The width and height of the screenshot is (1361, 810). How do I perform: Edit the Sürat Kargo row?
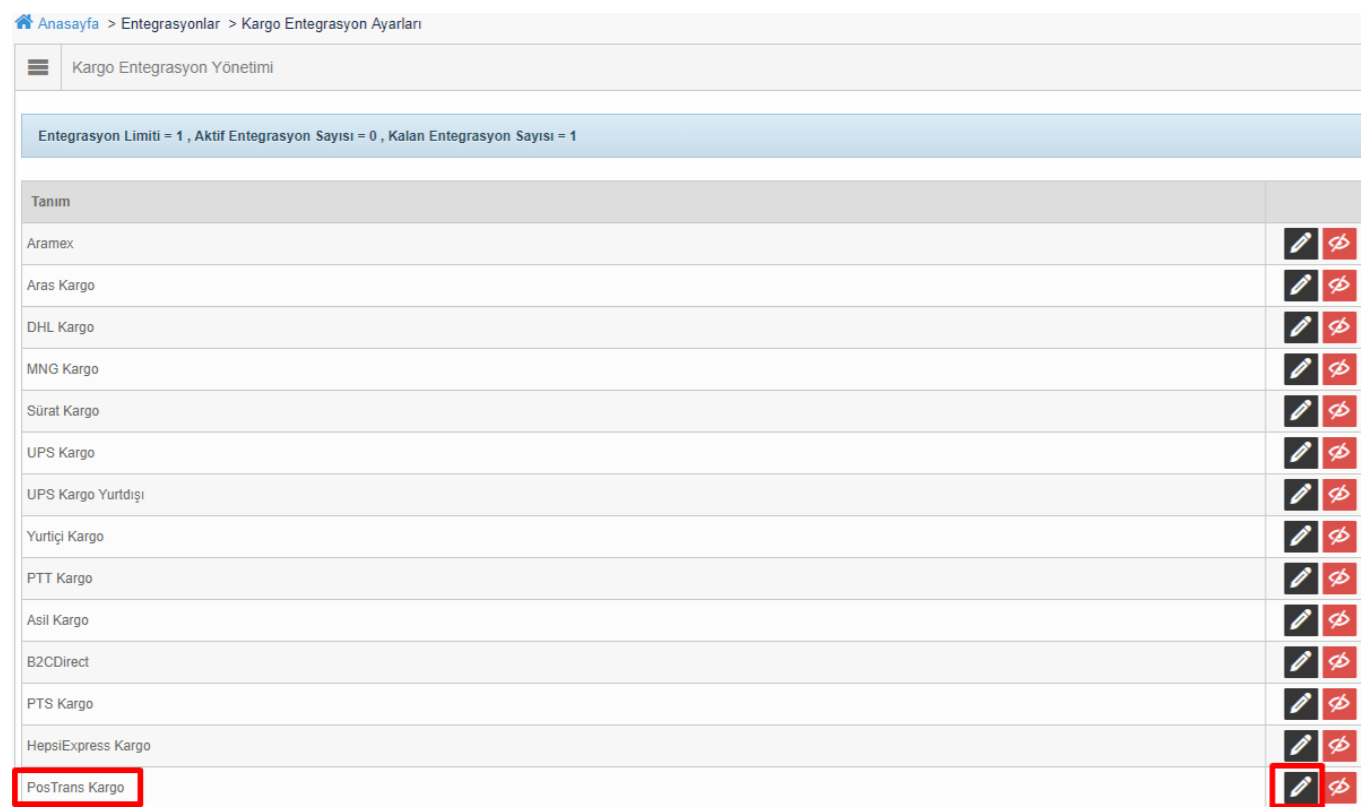[x=1300, y=411]
